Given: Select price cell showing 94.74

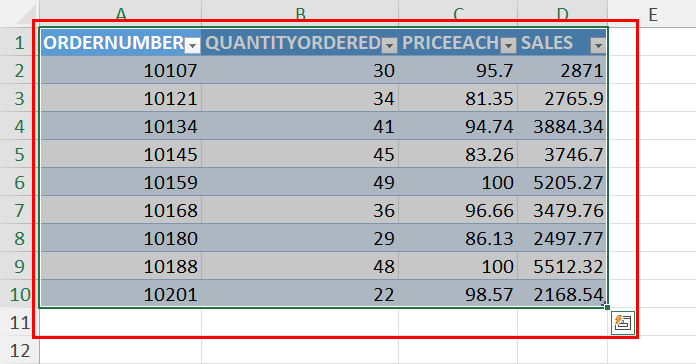Looking at the screenshot, I should [x=458, y=126].
